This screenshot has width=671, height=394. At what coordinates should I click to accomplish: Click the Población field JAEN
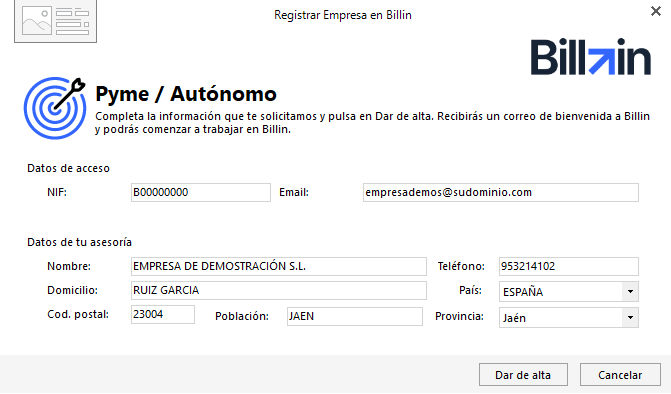point(355,317)
